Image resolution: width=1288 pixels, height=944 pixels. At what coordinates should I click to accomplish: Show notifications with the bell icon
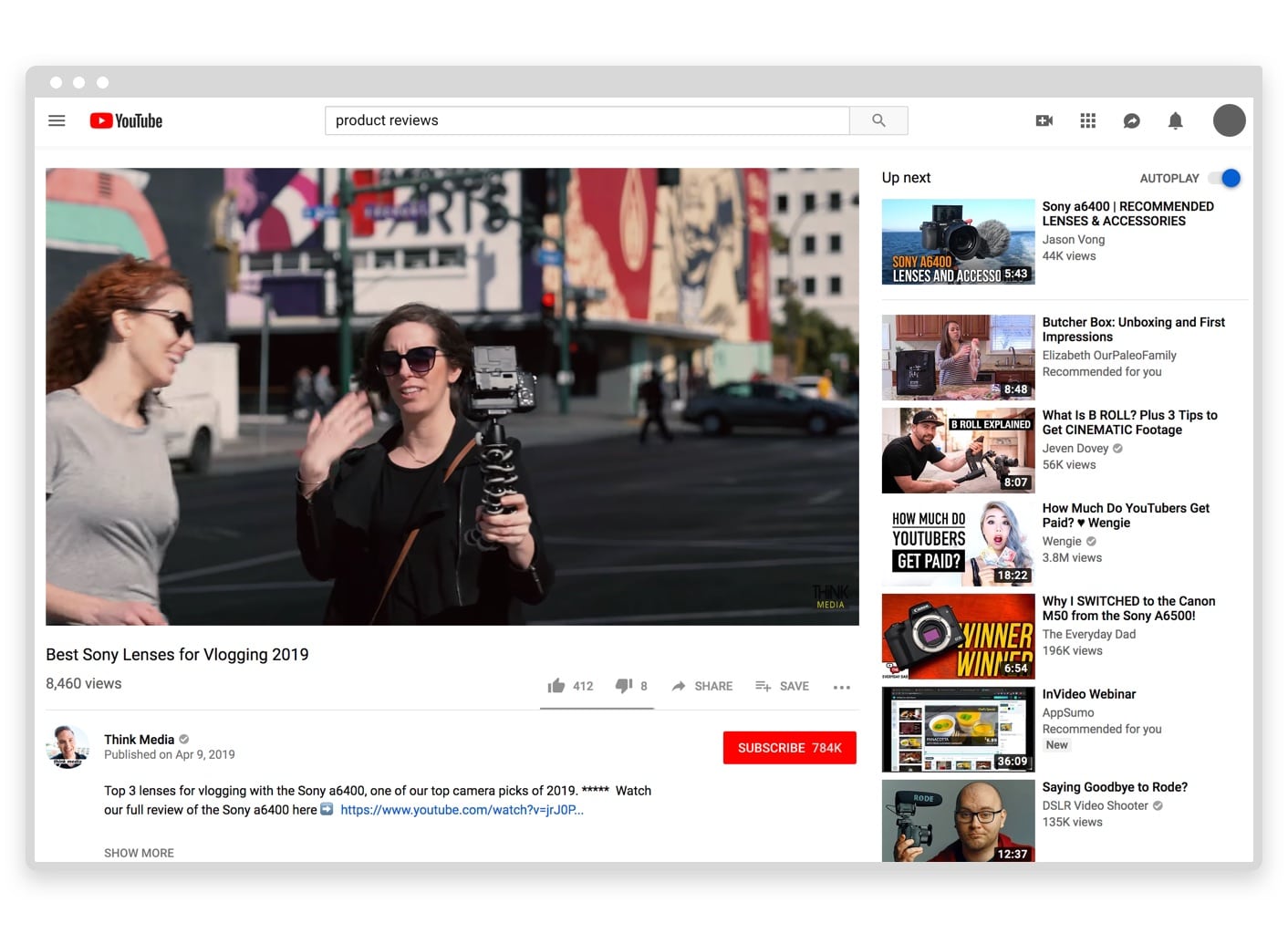(x=1175, y=120)
